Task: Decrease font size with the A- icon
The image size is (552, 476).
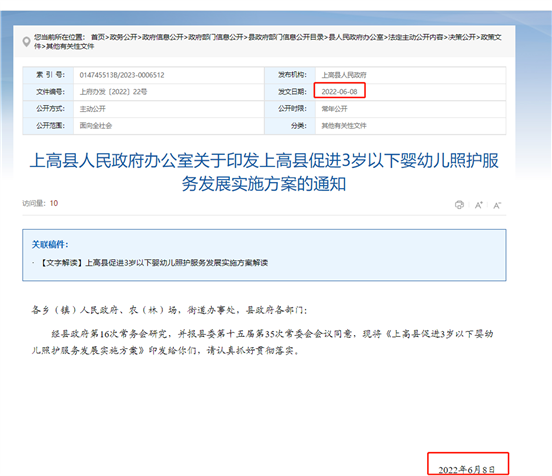Action: click(497, 205)
